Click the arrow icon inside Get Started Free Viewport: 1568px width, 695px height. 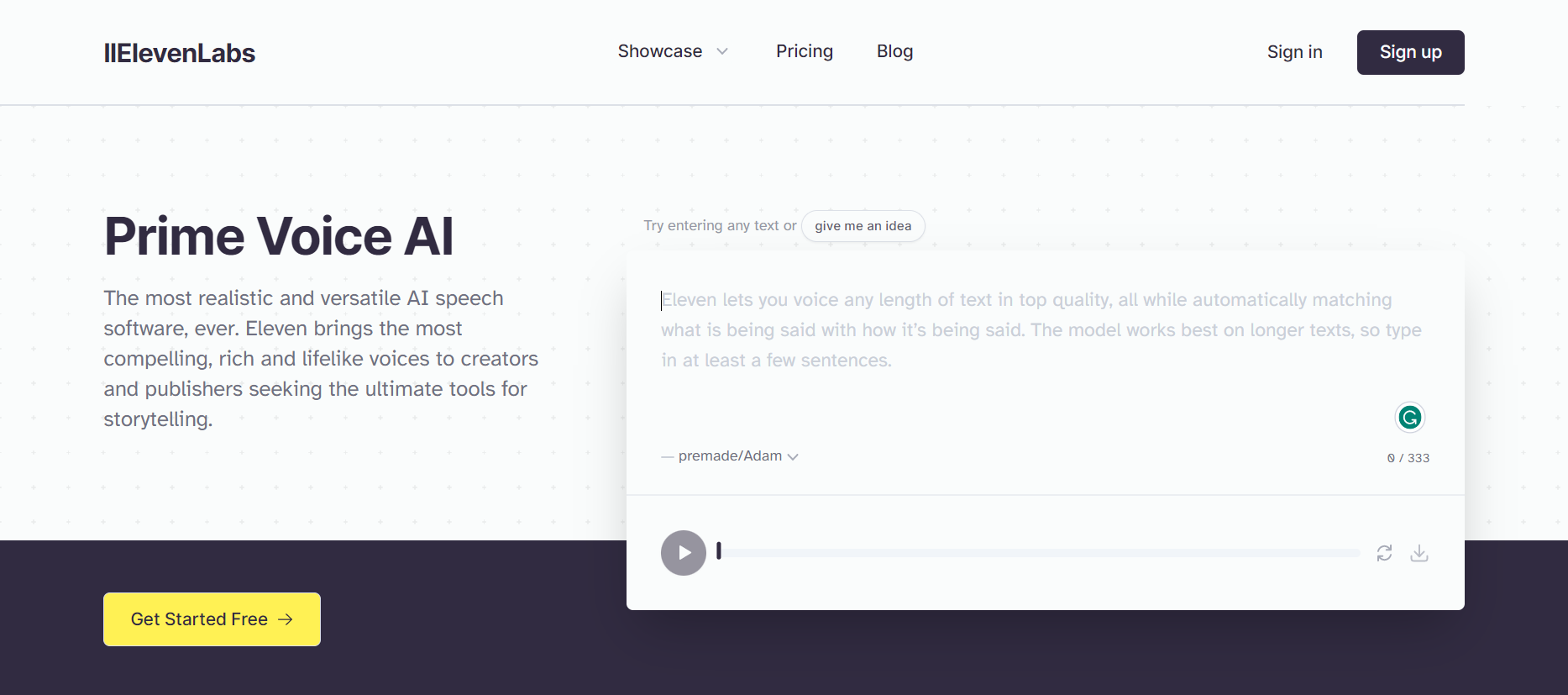tap(286, 619)
